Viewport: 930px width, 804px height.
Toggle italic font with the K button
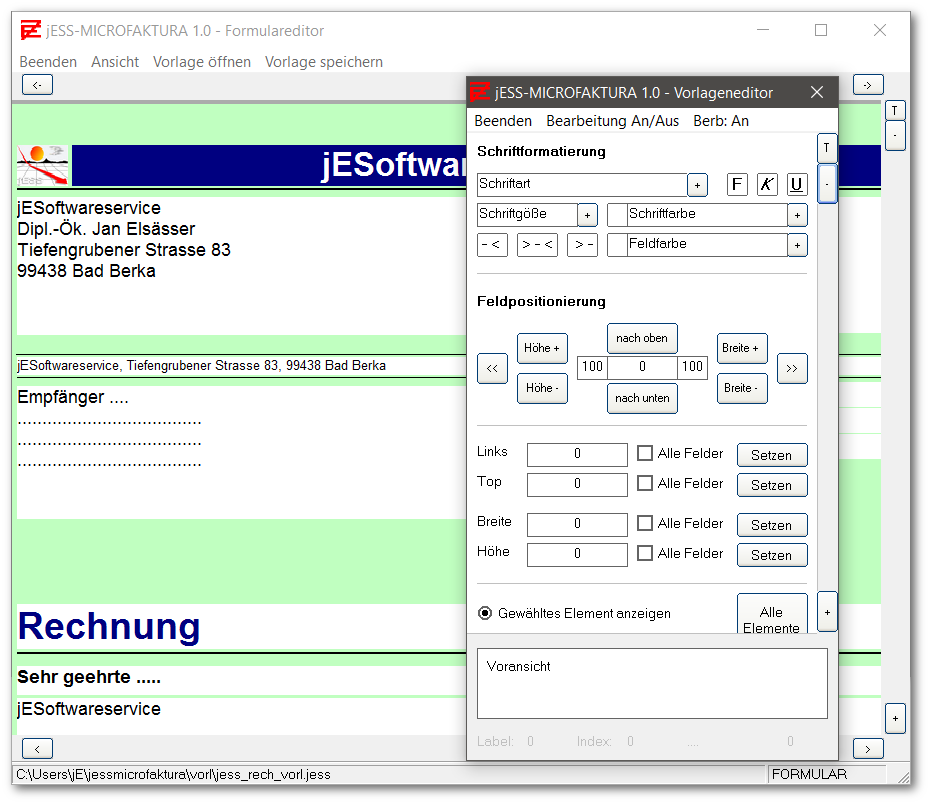(x=766, y=184)
